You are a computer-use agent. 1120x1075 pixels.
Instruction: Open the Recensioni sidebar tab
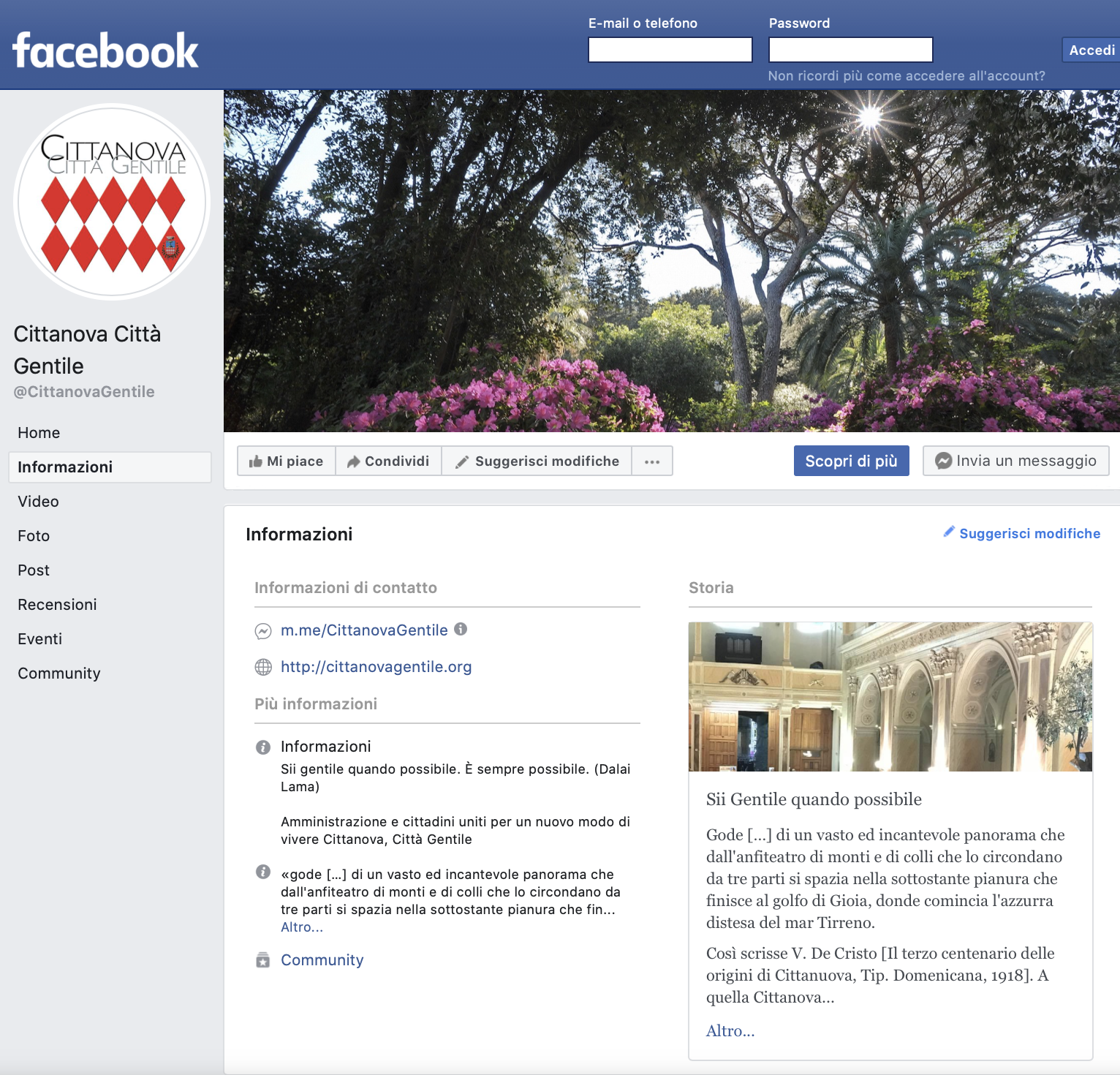[x=57, y=605]
